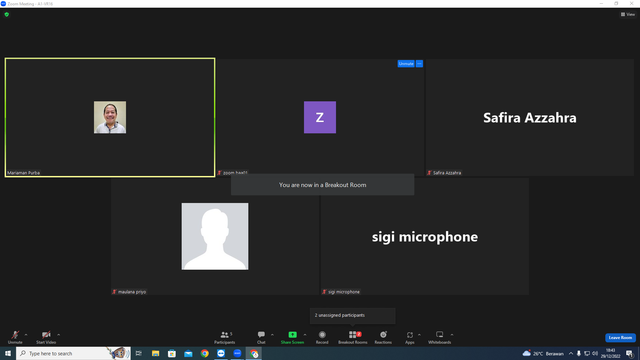Open the Windows notification center
The width and height of the screenshot is (640, 360).
(630, 353)
